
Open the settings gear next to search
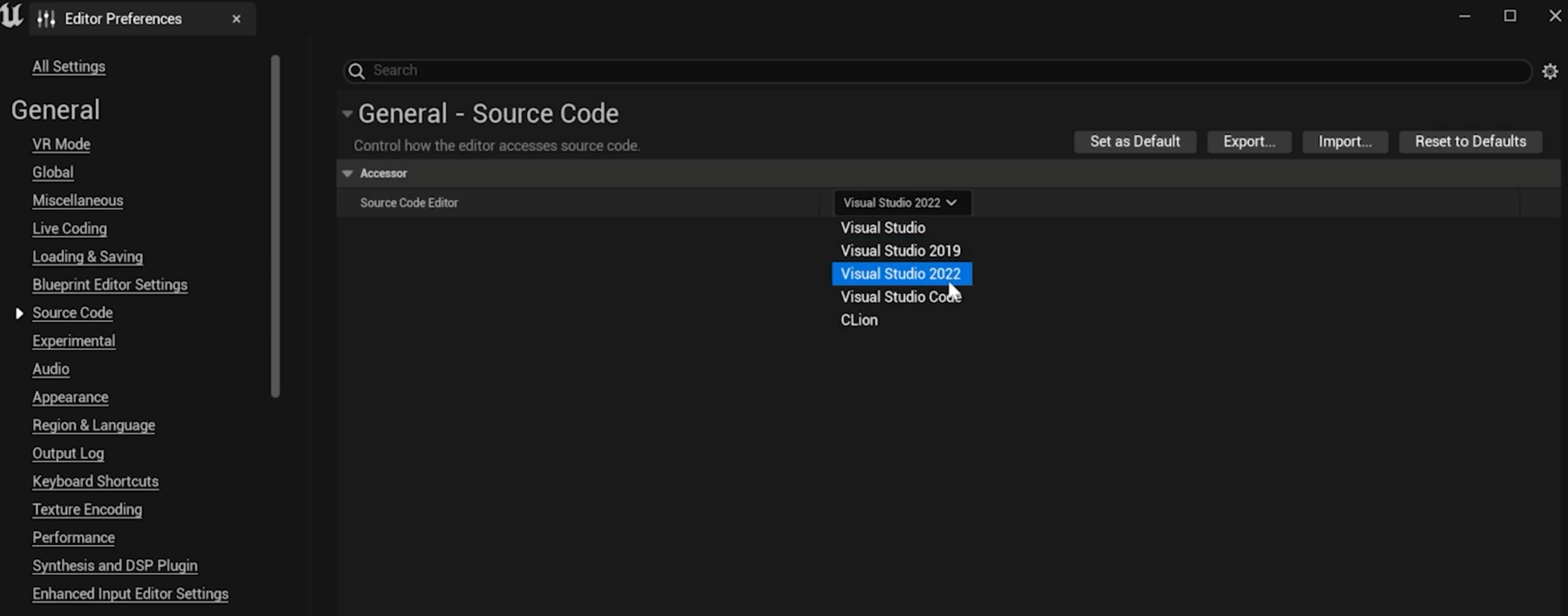click(x=1550, y=71)
